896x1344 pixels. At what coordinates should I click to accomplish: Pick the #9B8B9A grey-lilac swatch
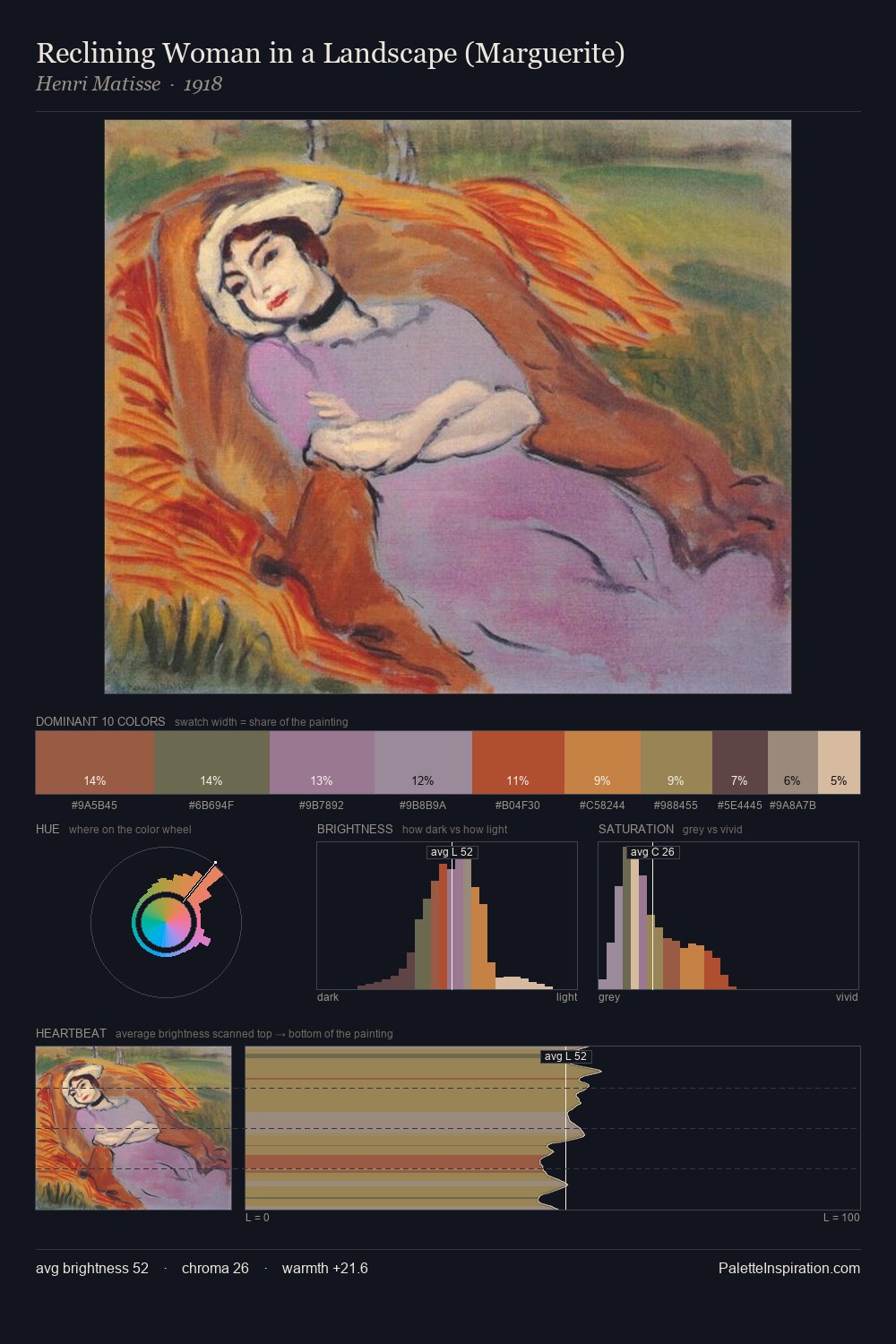[x=423, y=762]
